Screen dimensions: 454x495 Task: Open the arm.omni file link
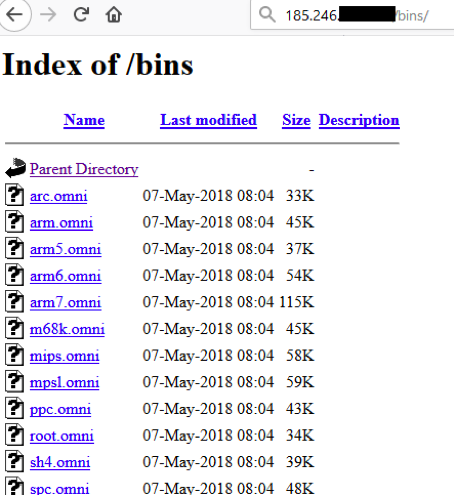pos(61,223)
